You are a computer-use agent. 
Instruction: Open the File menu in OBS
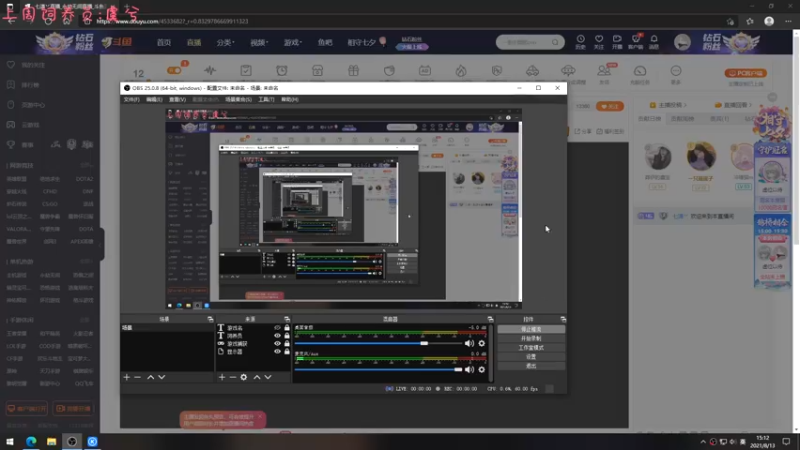[131, 99]
